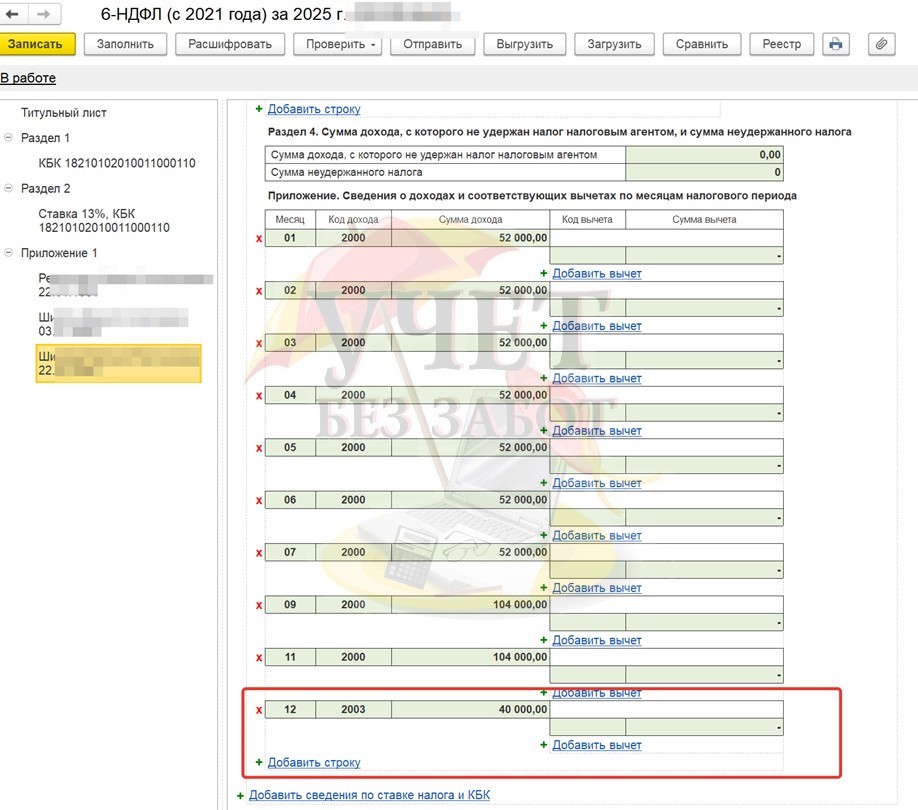Delete the month 12 row with red X

point(259,710)
